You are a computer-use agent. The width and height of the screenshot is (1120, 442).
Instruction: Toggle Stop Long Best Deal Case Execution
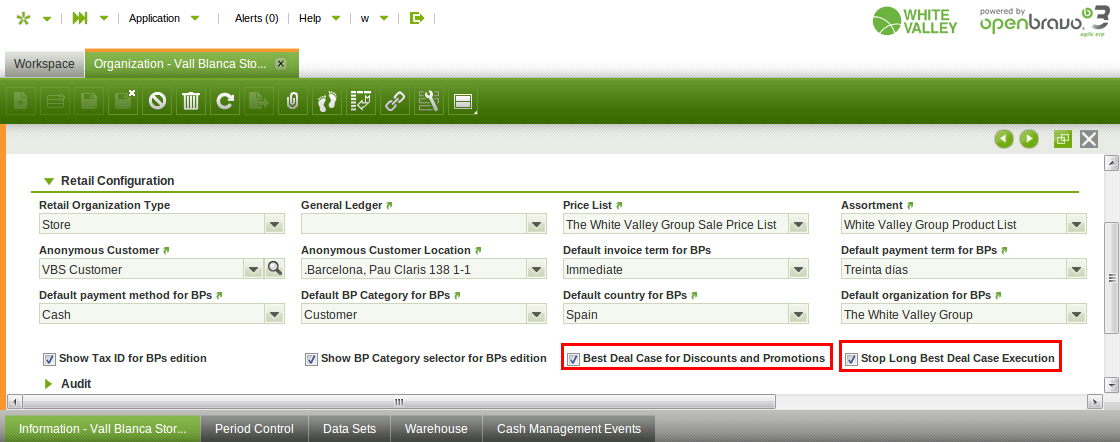tap(851, 358)
